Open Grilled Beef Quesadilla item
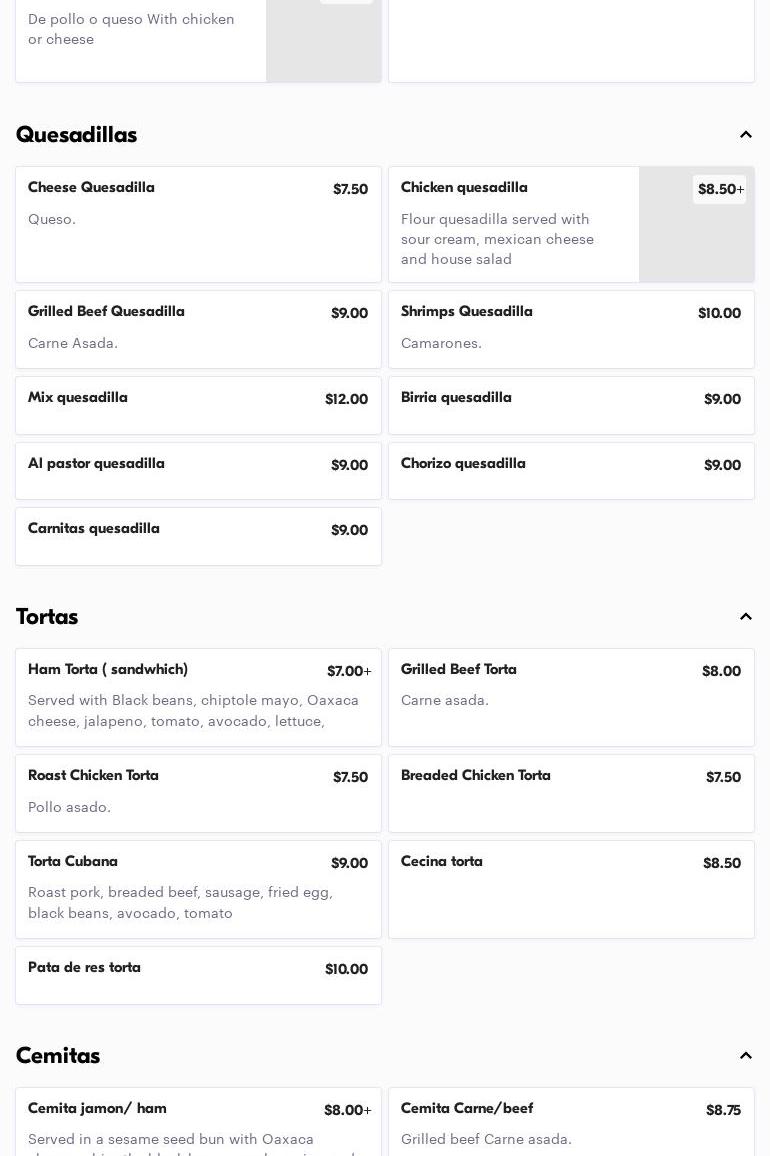This screenshot has width=770, height=1156. coord(198,329)
